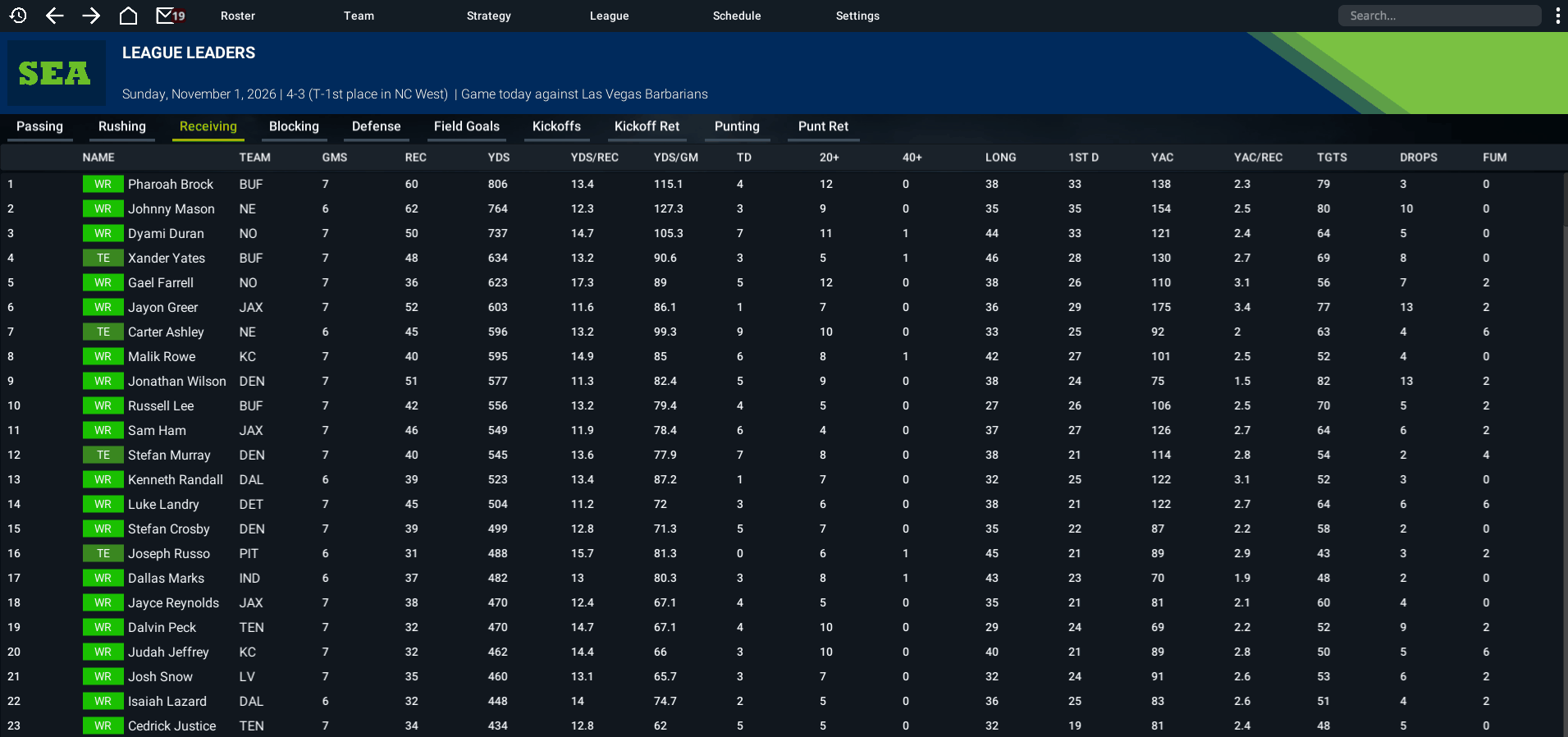The height and width of the screenshot is (737, 1568).
Task: Open the home icon
Action: tap(128, 16)
